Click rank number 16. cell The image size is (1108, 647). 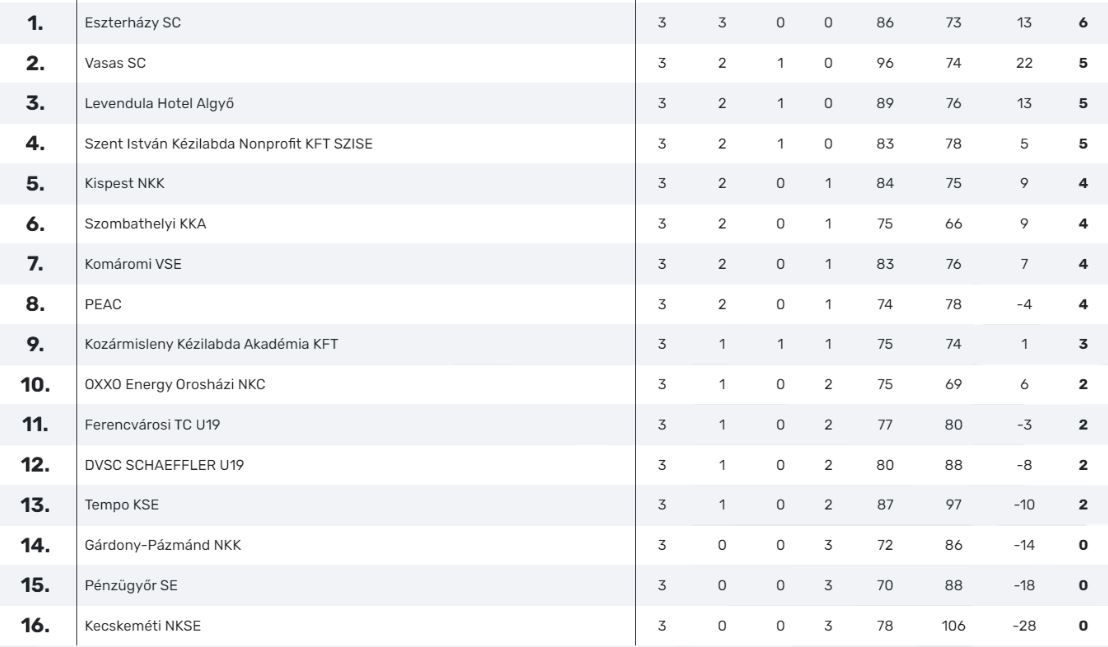[x=35, y=626]
